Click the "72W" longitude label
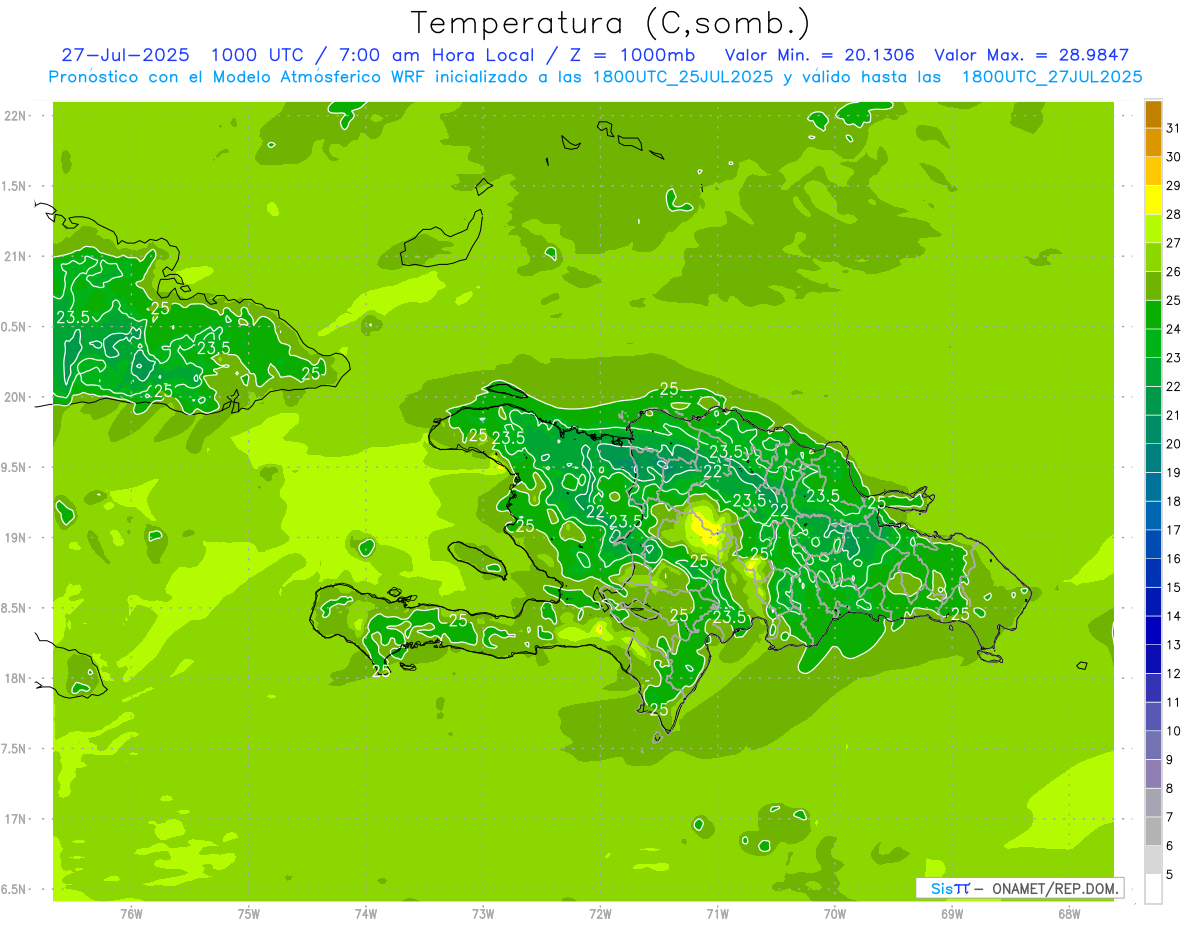The width and height of the screenshot is (1200, 927). point(600,913)
